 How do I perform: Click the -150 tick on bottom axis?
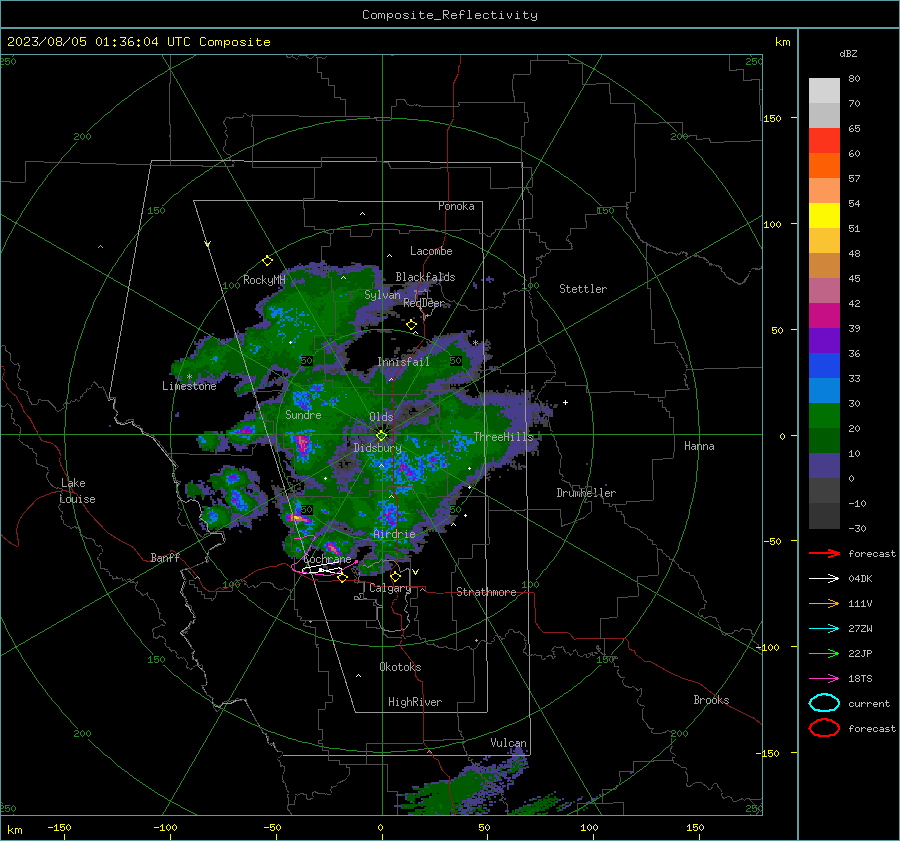59,828
